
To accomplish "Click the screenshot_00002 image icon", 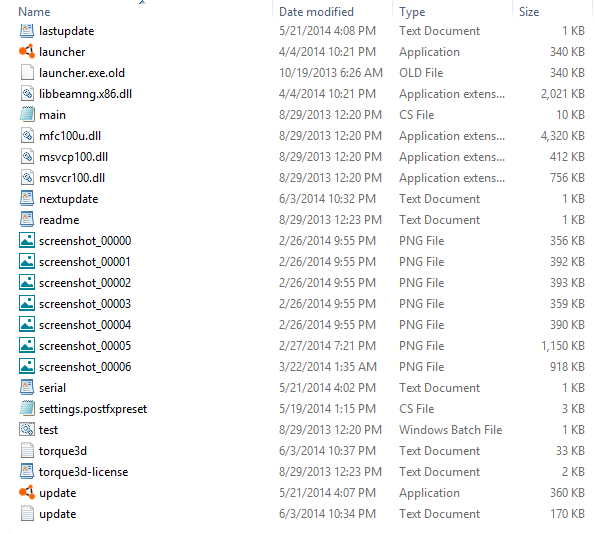I will 27,283.
